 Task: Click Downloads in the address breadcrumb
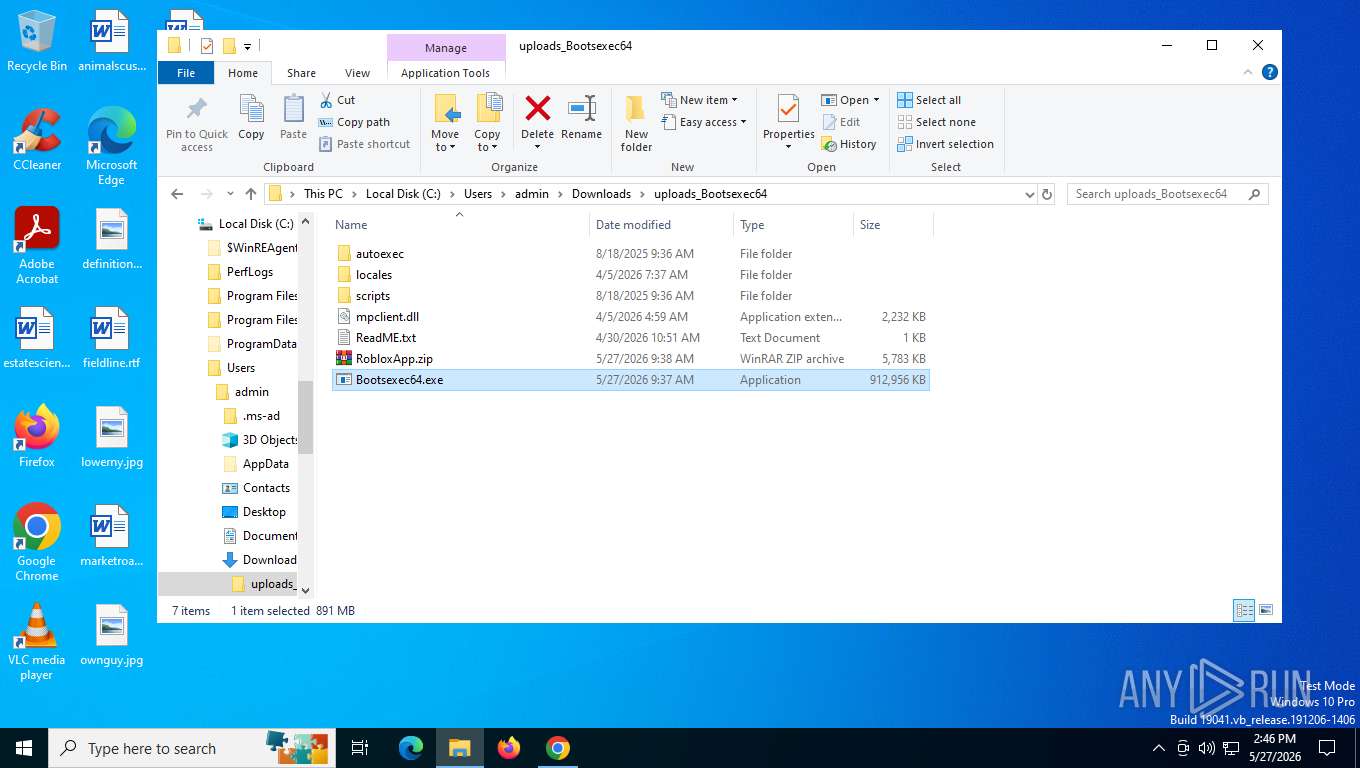tap(601, 194)
